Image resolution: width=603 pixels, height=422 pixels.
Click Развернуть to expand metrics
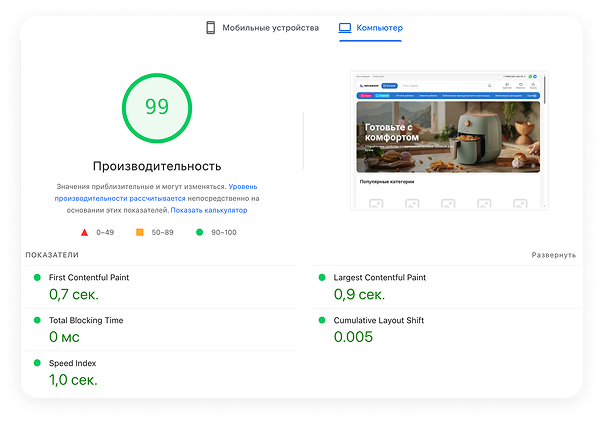[x=553, y=255]
